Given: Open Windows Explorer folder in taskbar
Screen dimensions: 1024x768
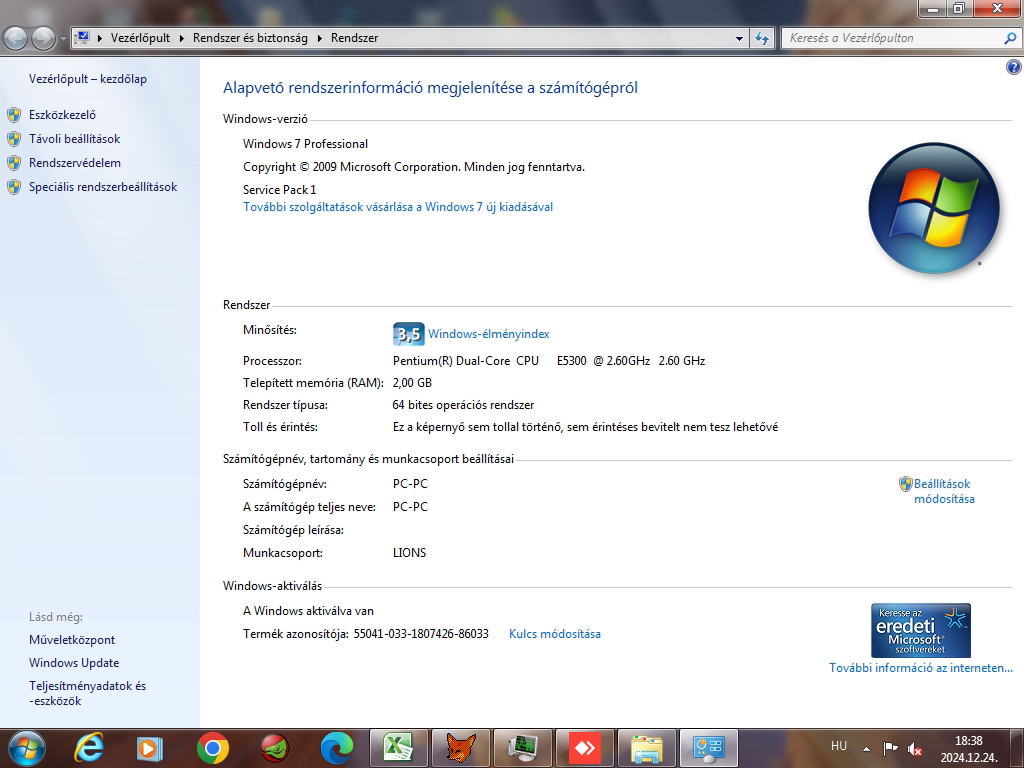Looking at the screenshot, I should (x=646, y=747).
